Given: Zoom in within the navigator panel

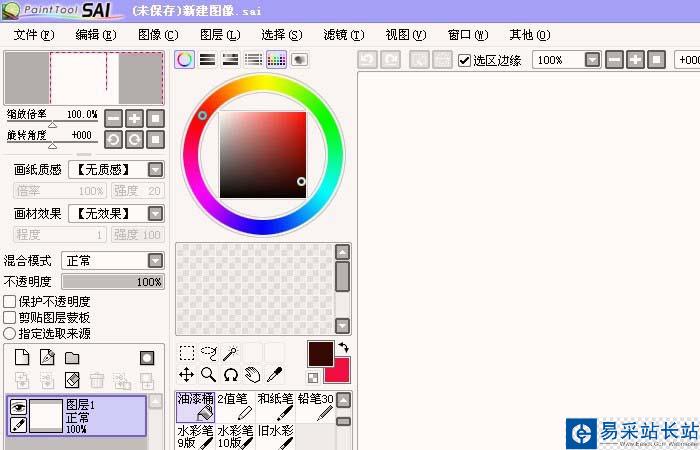Looking at the screenshot, I should pos(134,119).
